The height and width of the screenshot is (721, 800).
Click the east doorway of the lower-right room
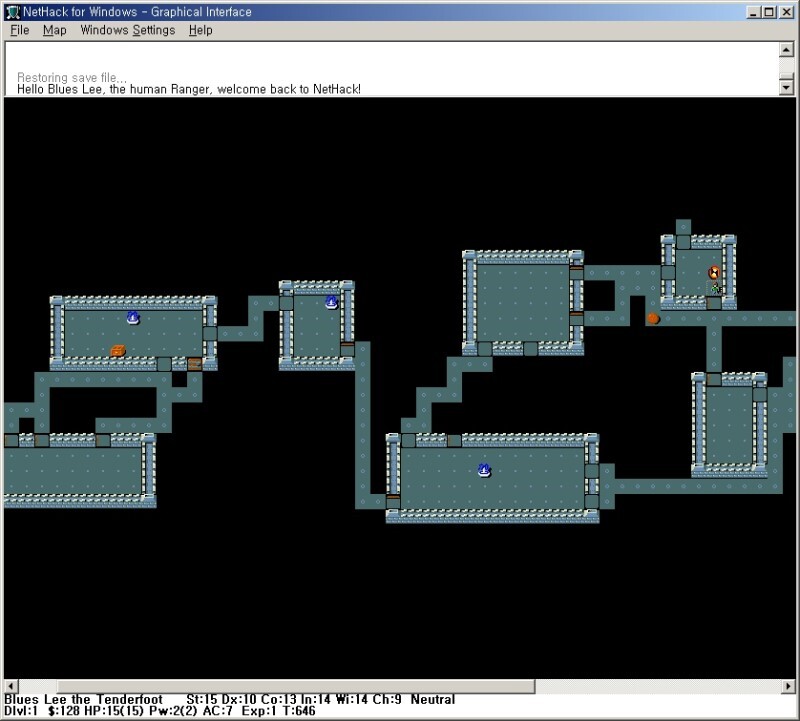(760, 394)
